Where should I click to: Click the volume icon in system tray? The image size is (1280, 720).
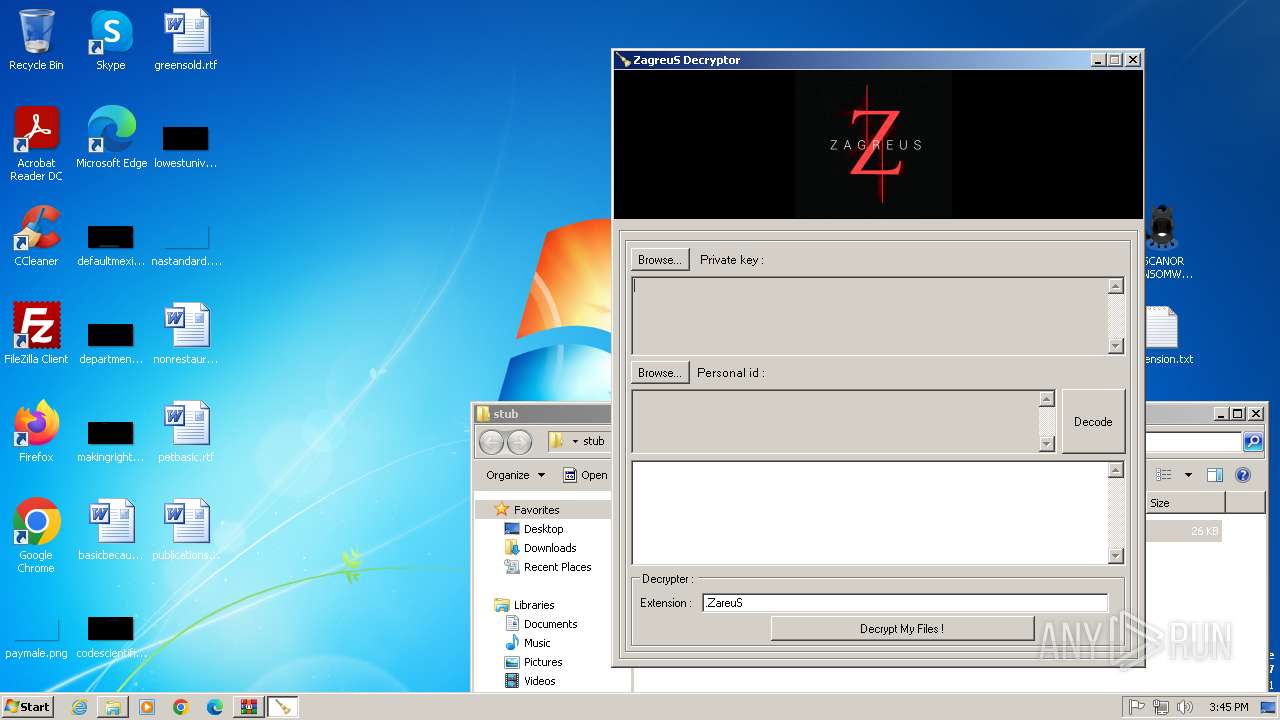pyautogui.click(x=1185, y=707)
